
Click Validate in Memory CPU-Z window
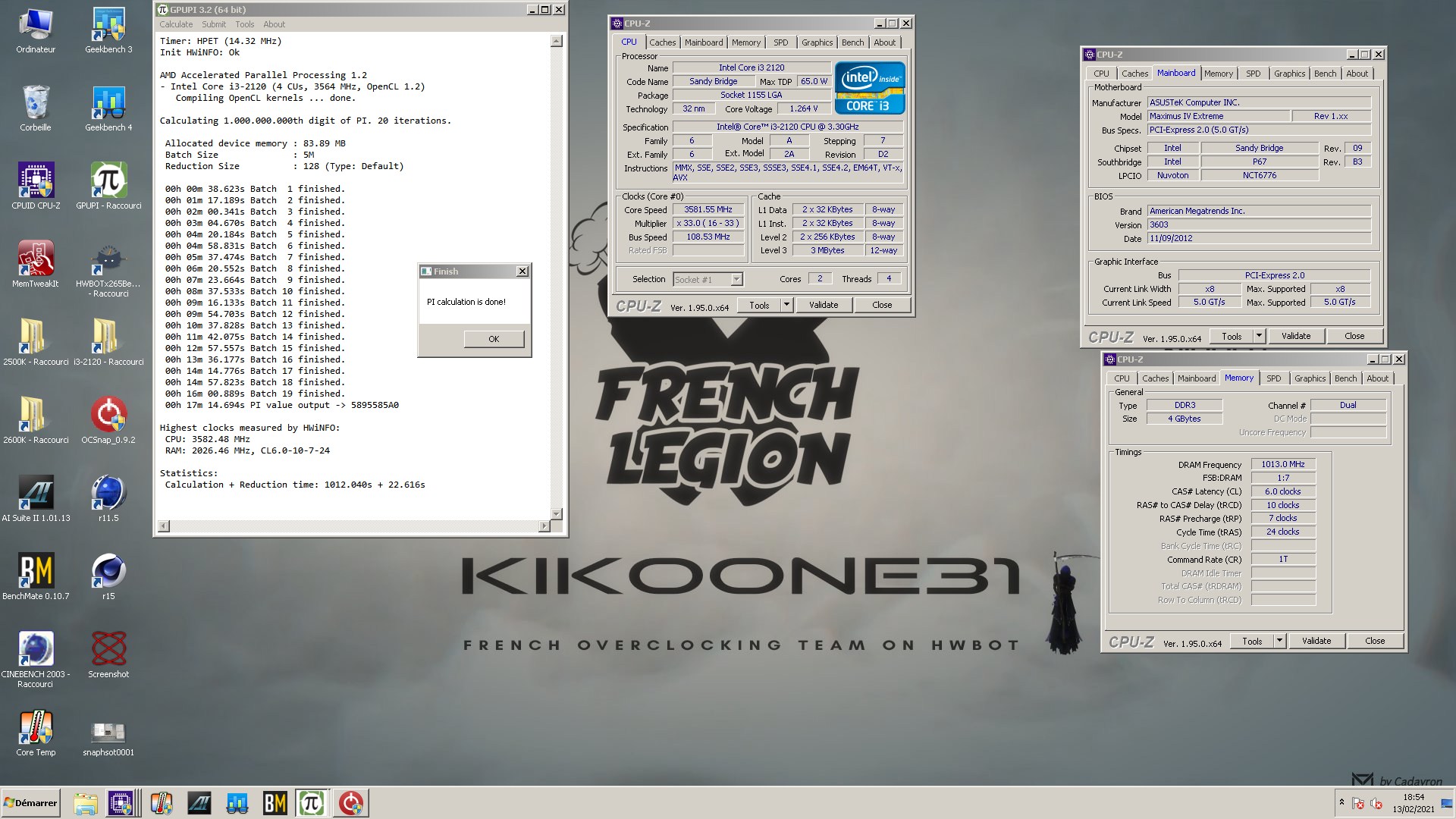[1316, 641]
